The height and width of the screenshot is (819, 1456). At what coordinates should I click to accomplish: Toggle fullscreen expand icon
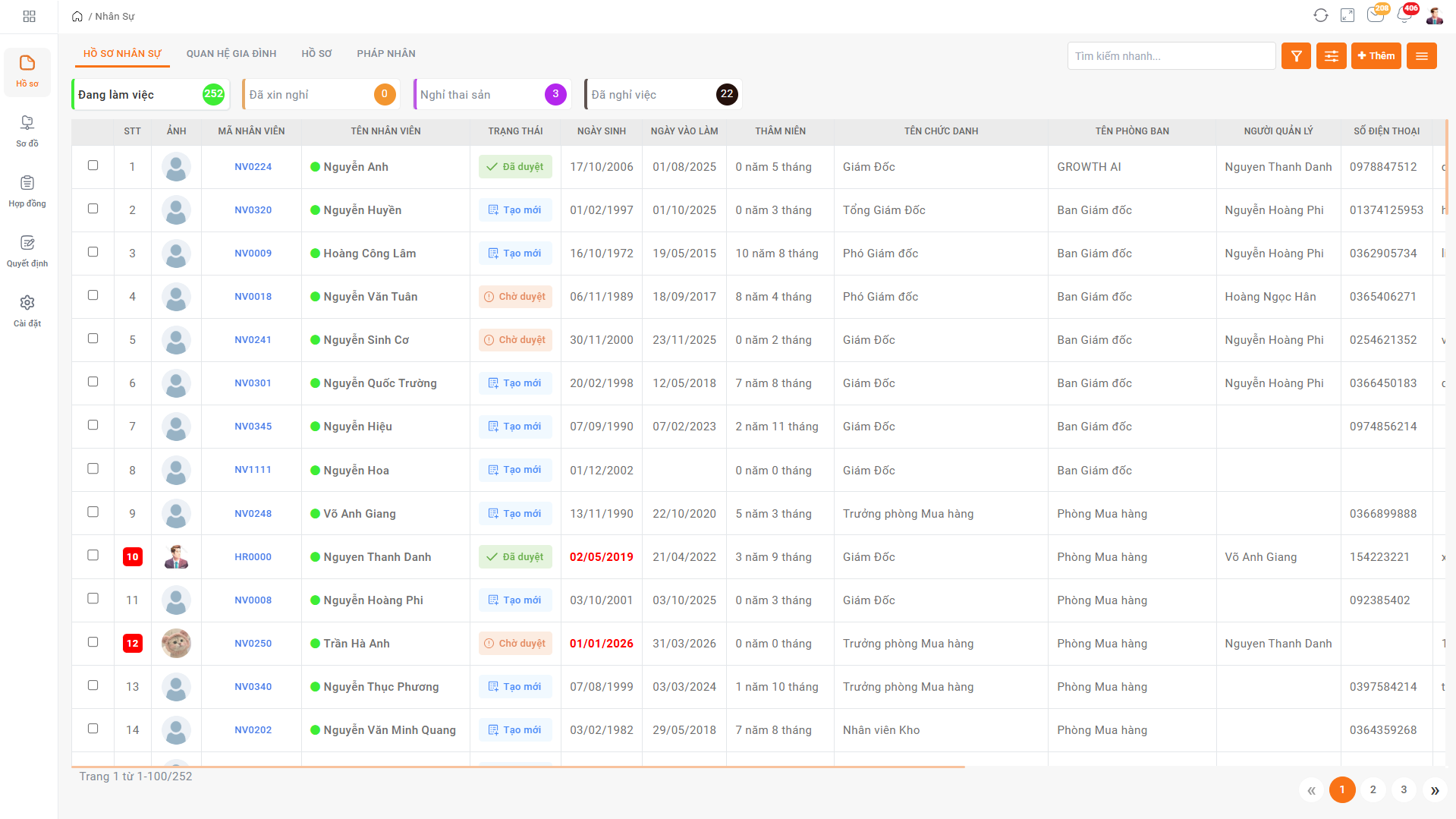[1348, 16]
